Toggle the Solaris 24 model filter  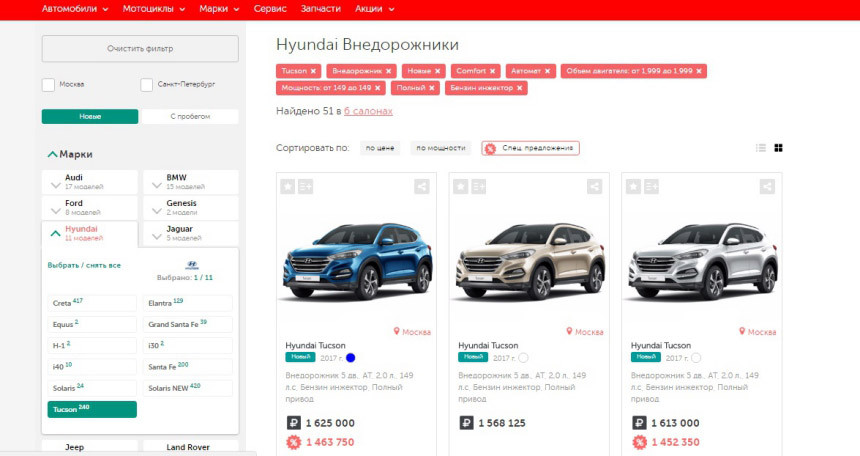coord(92,388)
